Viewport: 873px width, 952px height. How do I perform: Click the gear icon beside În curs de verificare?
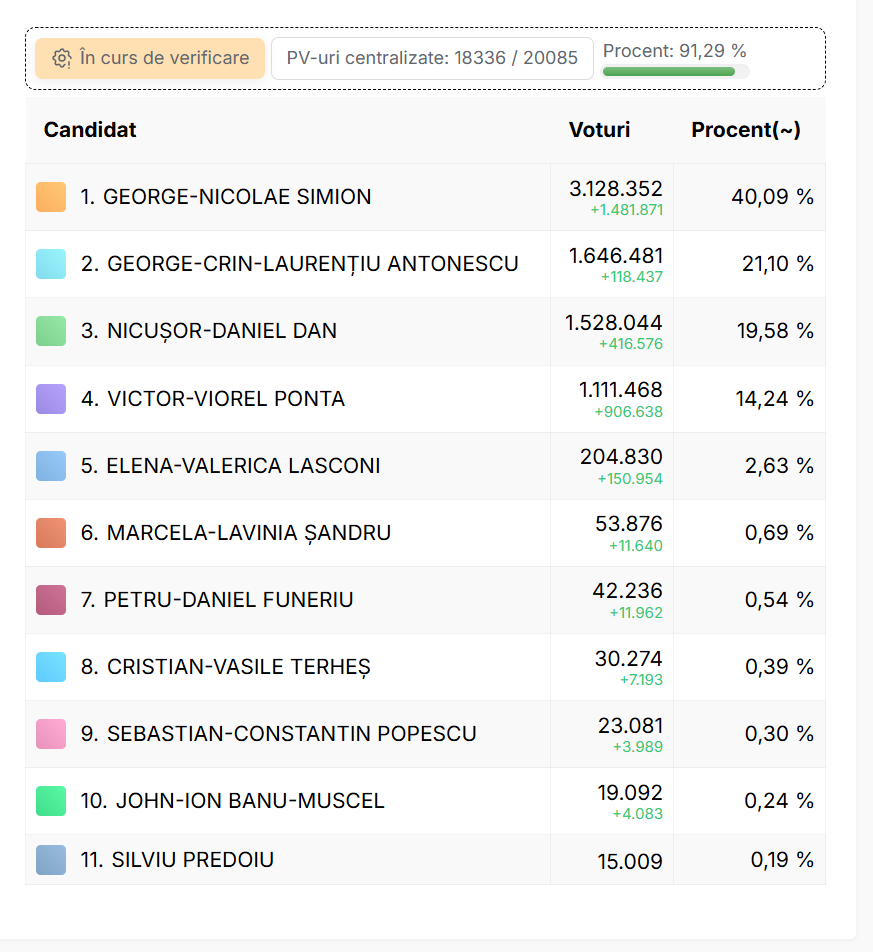pyautogui.click(x=61, y=58)
